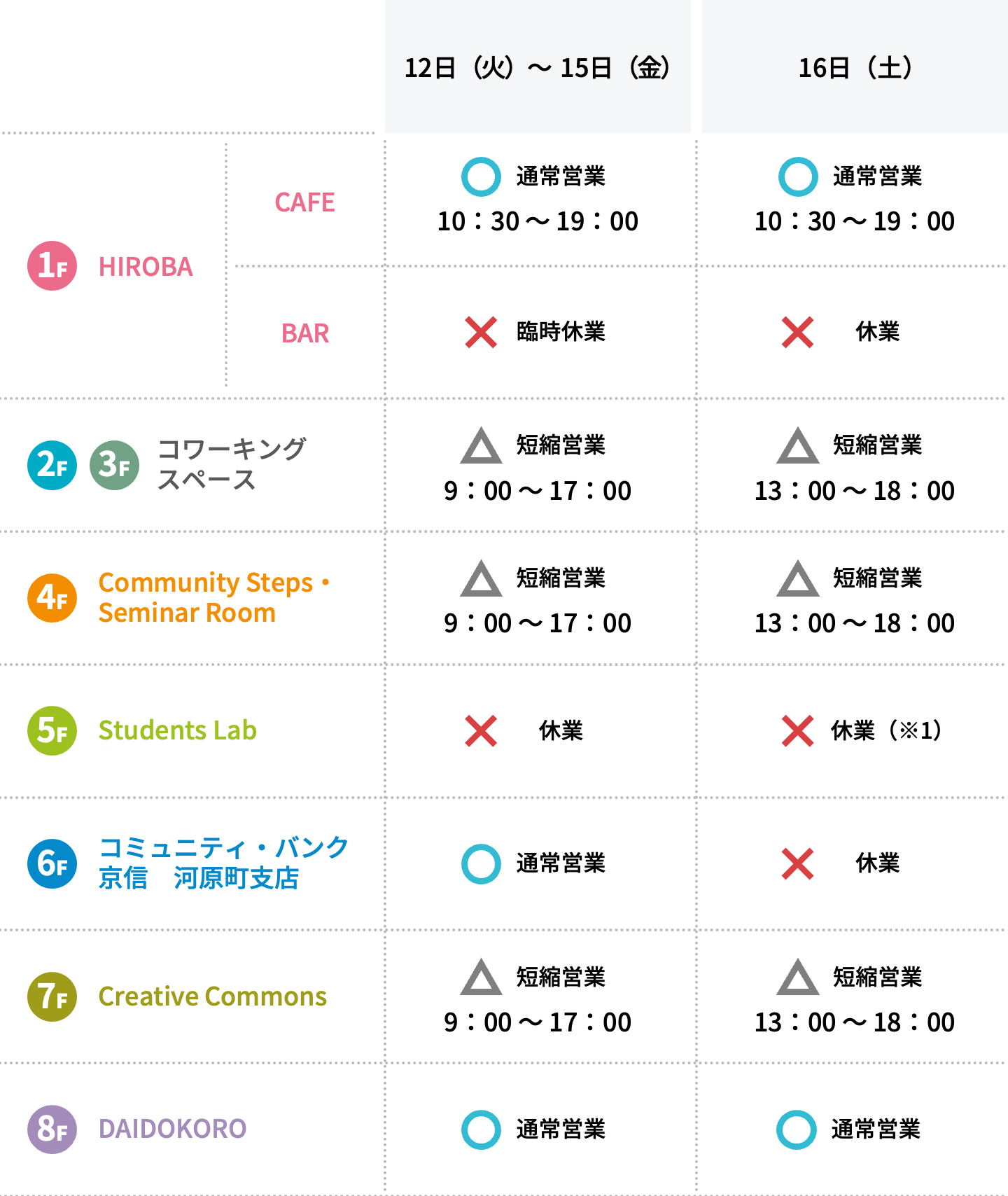Image resolution: width=1008 pixels, height=1196 pixels.
Task: Click the gray triangle for Creative Commons weekdays
Action: pyautogui.click(x=481, y=976)
